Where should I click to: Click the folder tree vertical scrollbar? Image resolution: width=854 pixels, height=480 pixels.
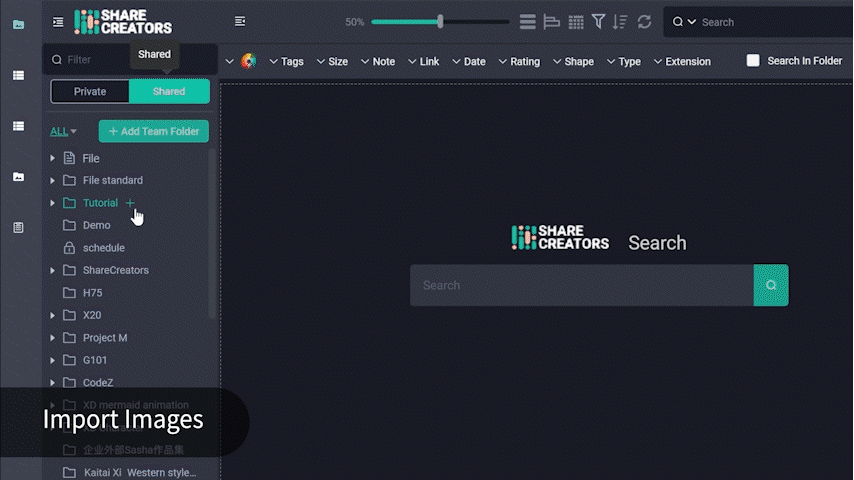click(212, 234)
